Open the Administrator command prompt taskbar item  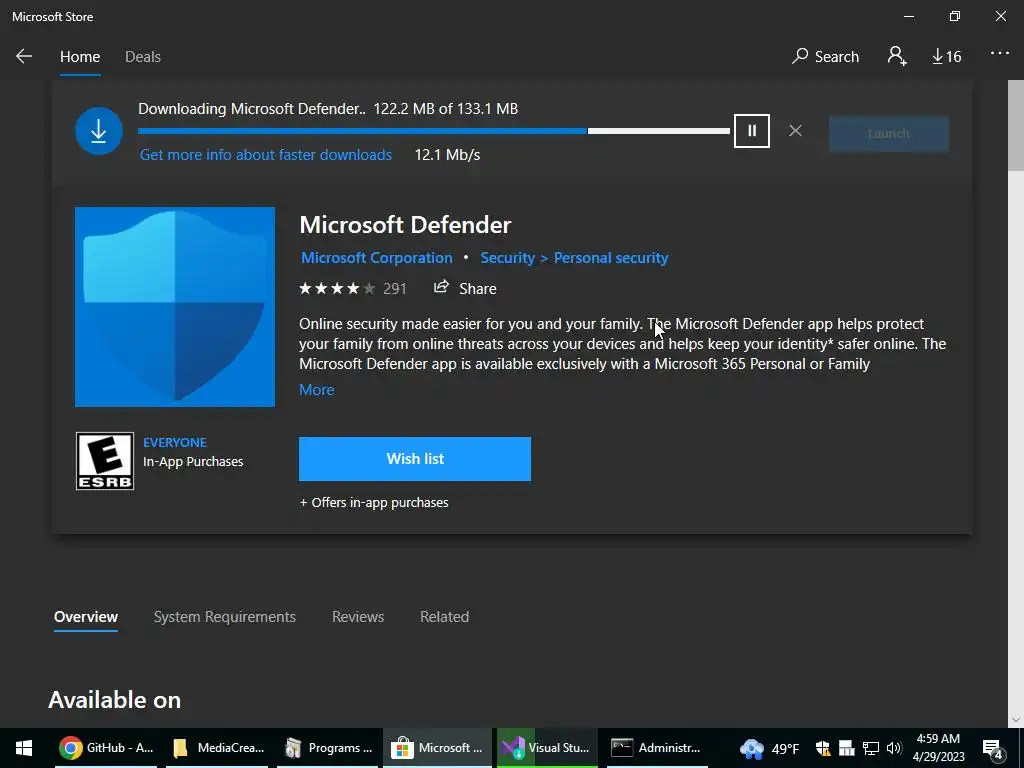(x=657, y=748)
